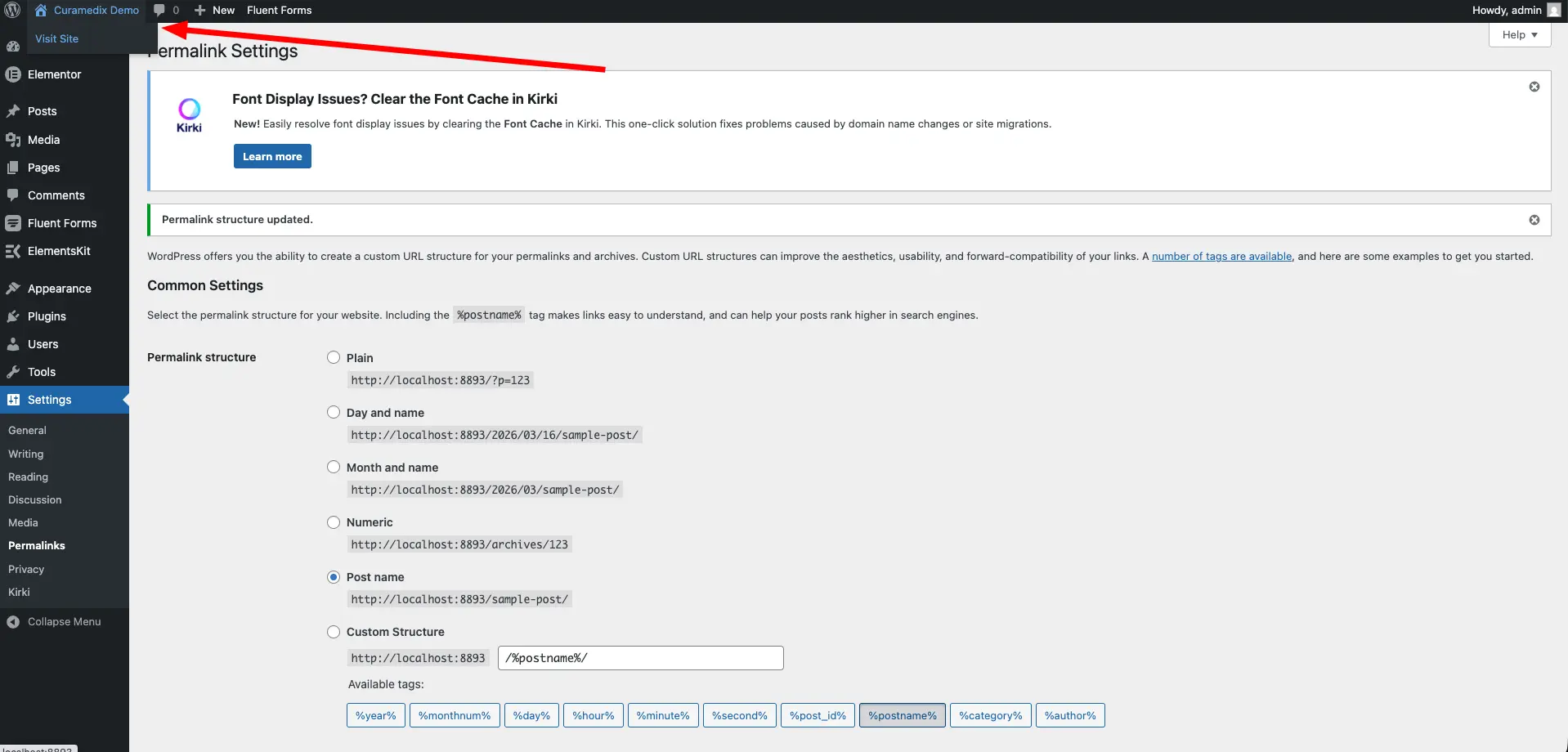Screen dimensions: 1568x752
Task: Collapse the admin menu via its arrow icon
Action: click(13, 621)
